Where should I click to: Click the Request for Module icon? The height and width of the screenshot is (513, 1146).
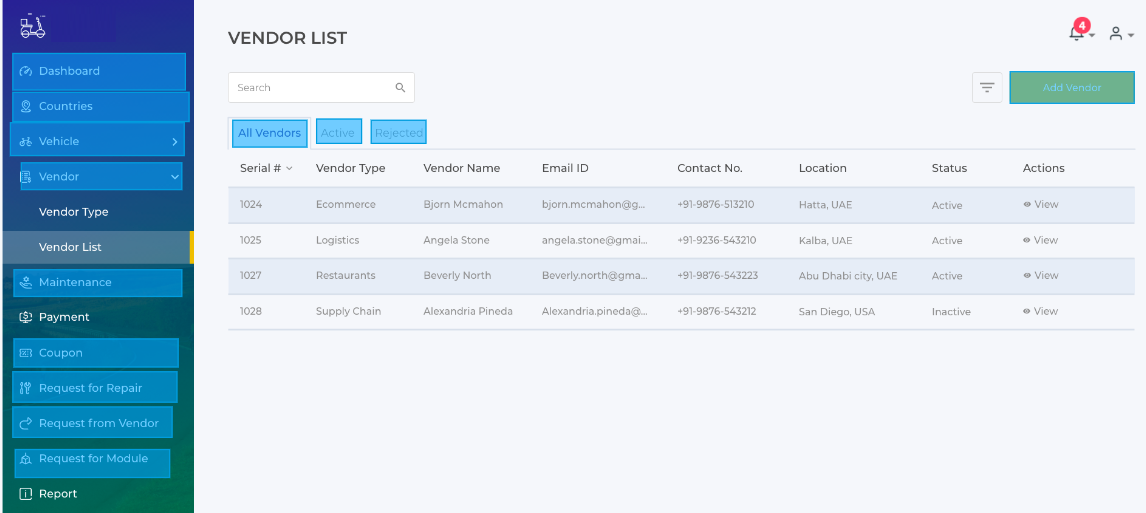click(x=26, y=459)
